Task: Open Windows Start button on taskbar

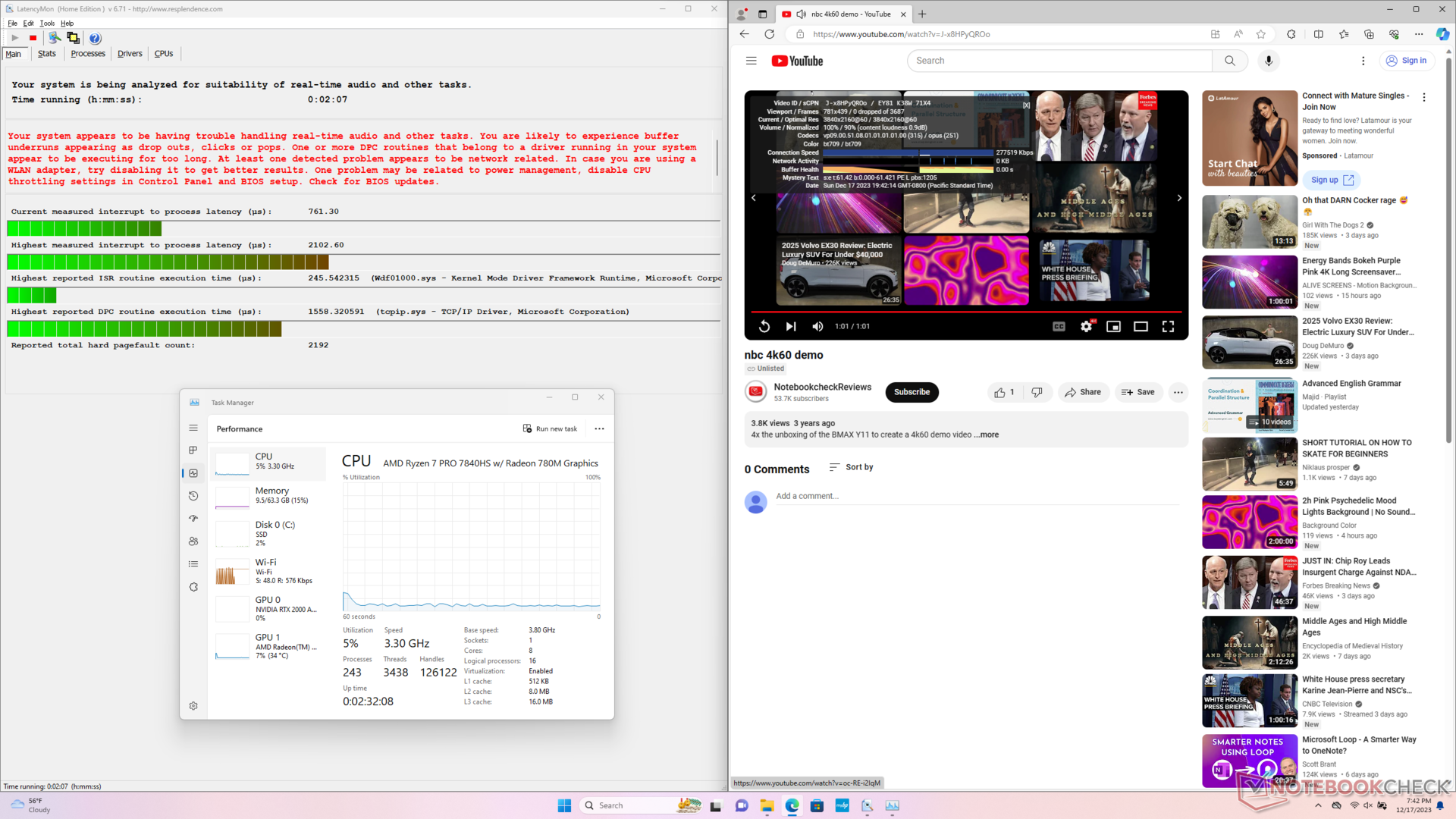Action: [x=564, y=805]
